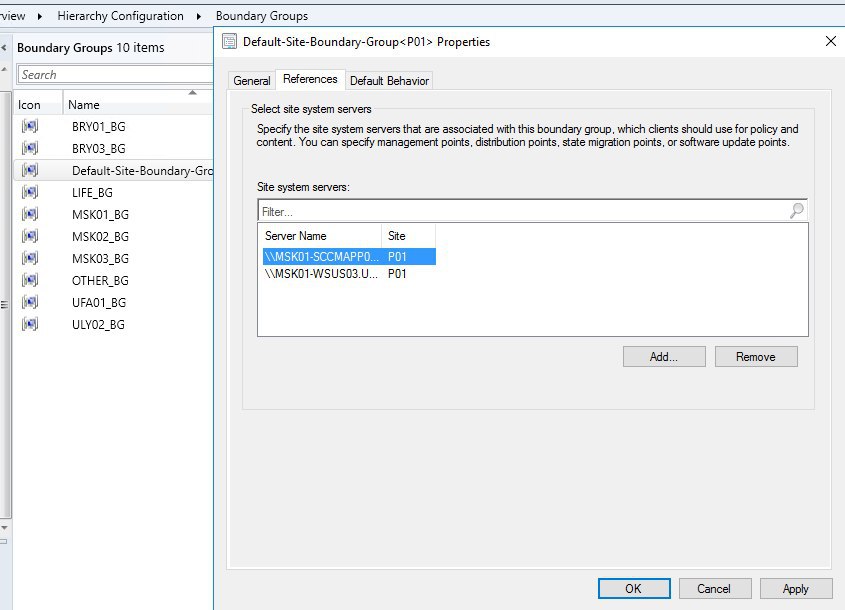
Task: Click the MSK02_BG boundary group icon
Action: tap(30, 236)
